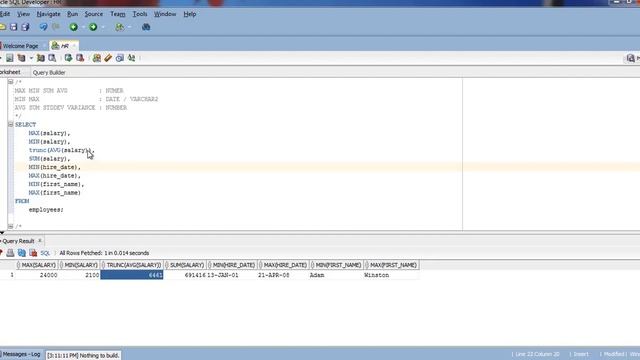
Task: Select the cell containing Adam
Action: click(336, 276)
